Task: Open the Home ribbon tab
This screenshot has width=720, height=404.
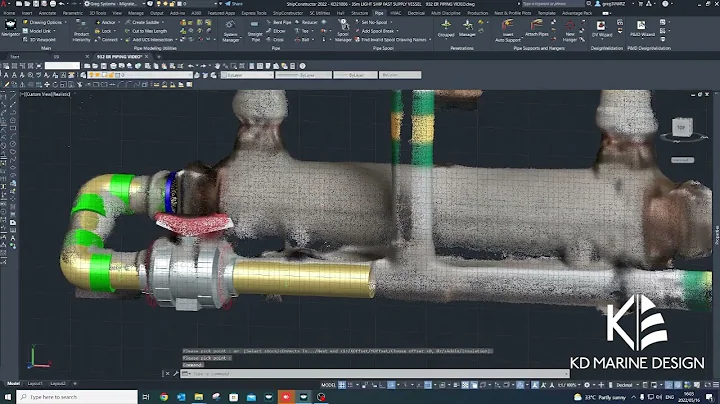Action: [x=9, y=13]
